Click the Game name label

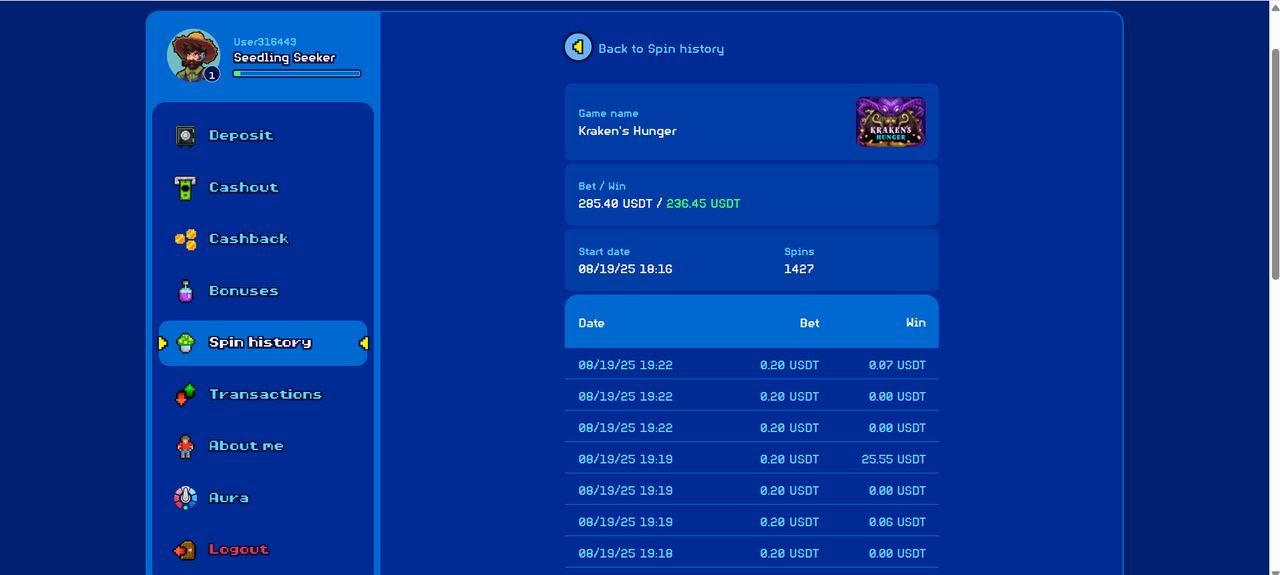[x=608, y=113]
